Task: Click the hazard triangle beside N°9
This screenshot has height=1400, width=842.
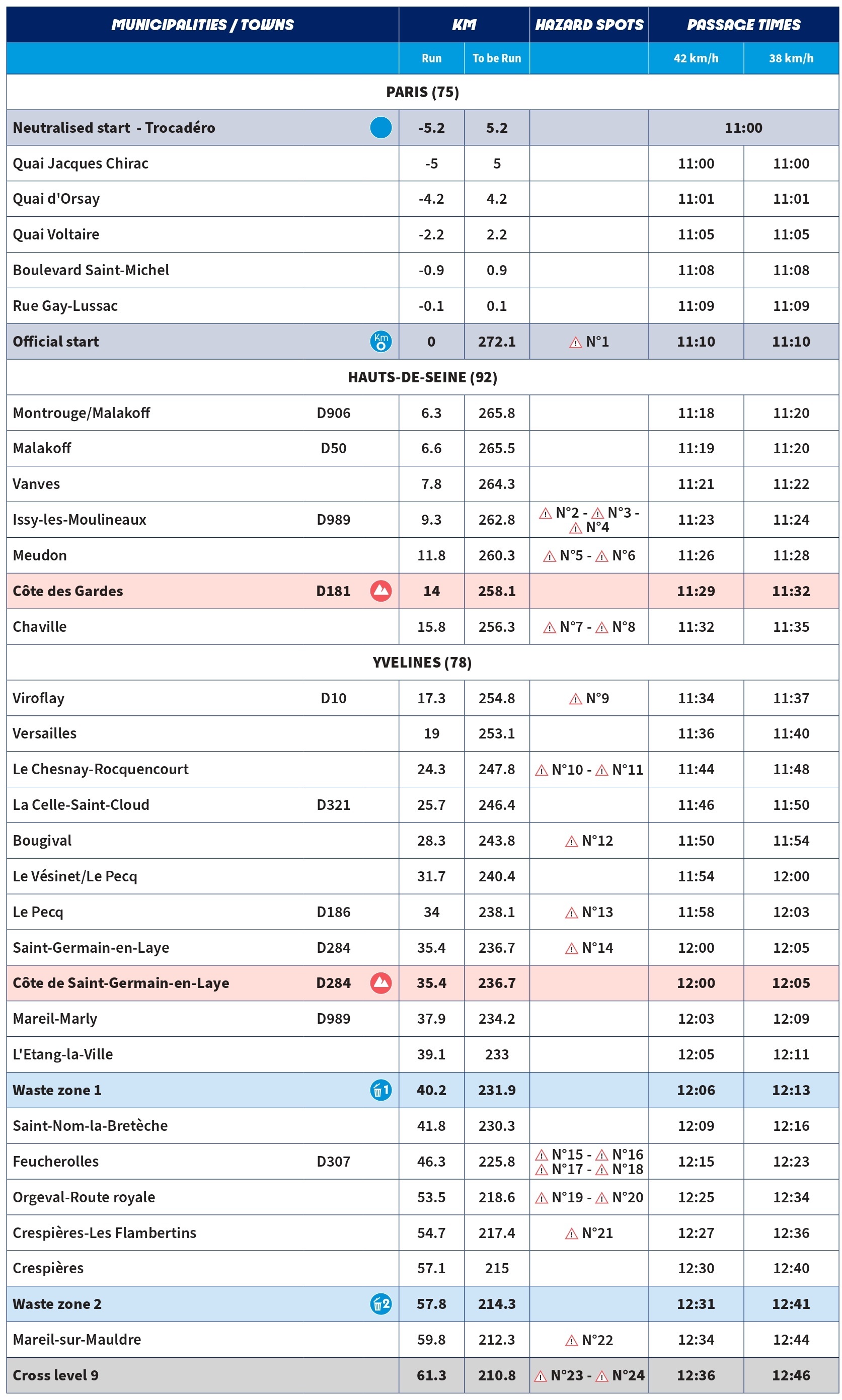Action: 575,699
